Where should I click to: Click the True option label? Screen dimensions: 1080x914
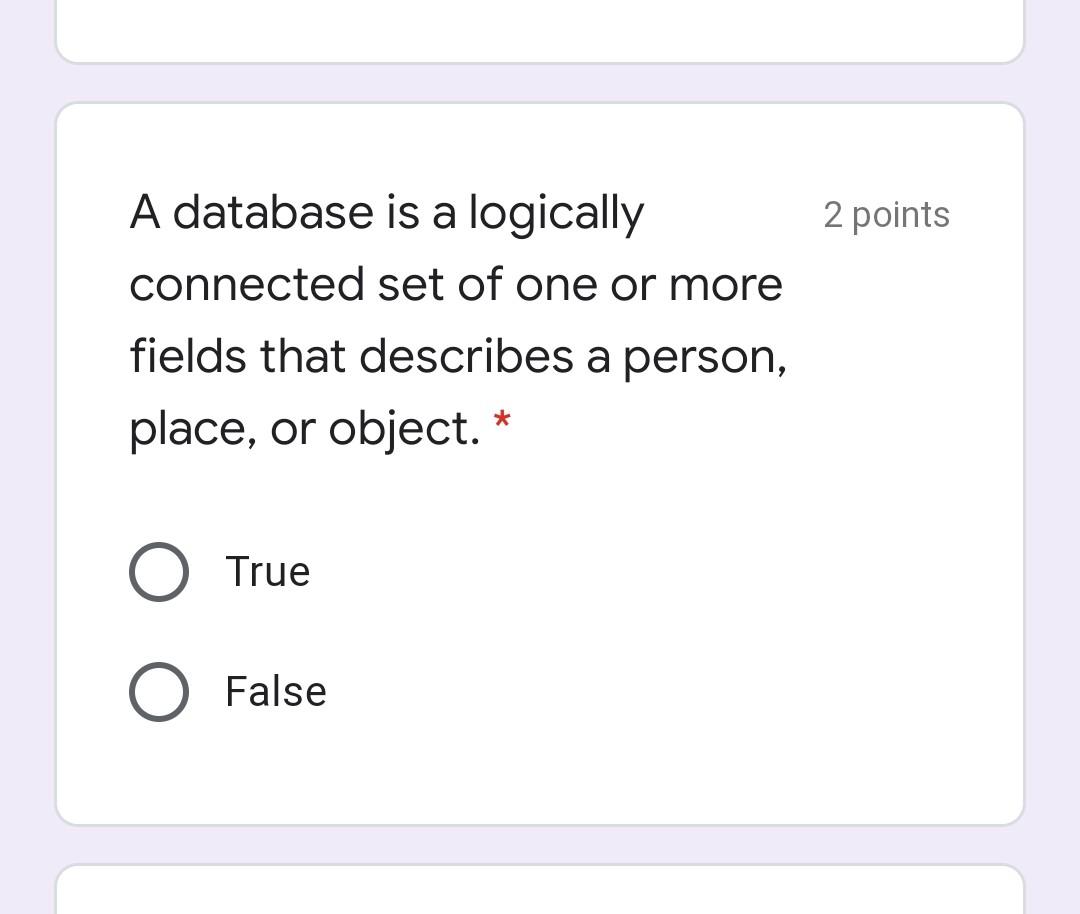click(x=267, y=571)
